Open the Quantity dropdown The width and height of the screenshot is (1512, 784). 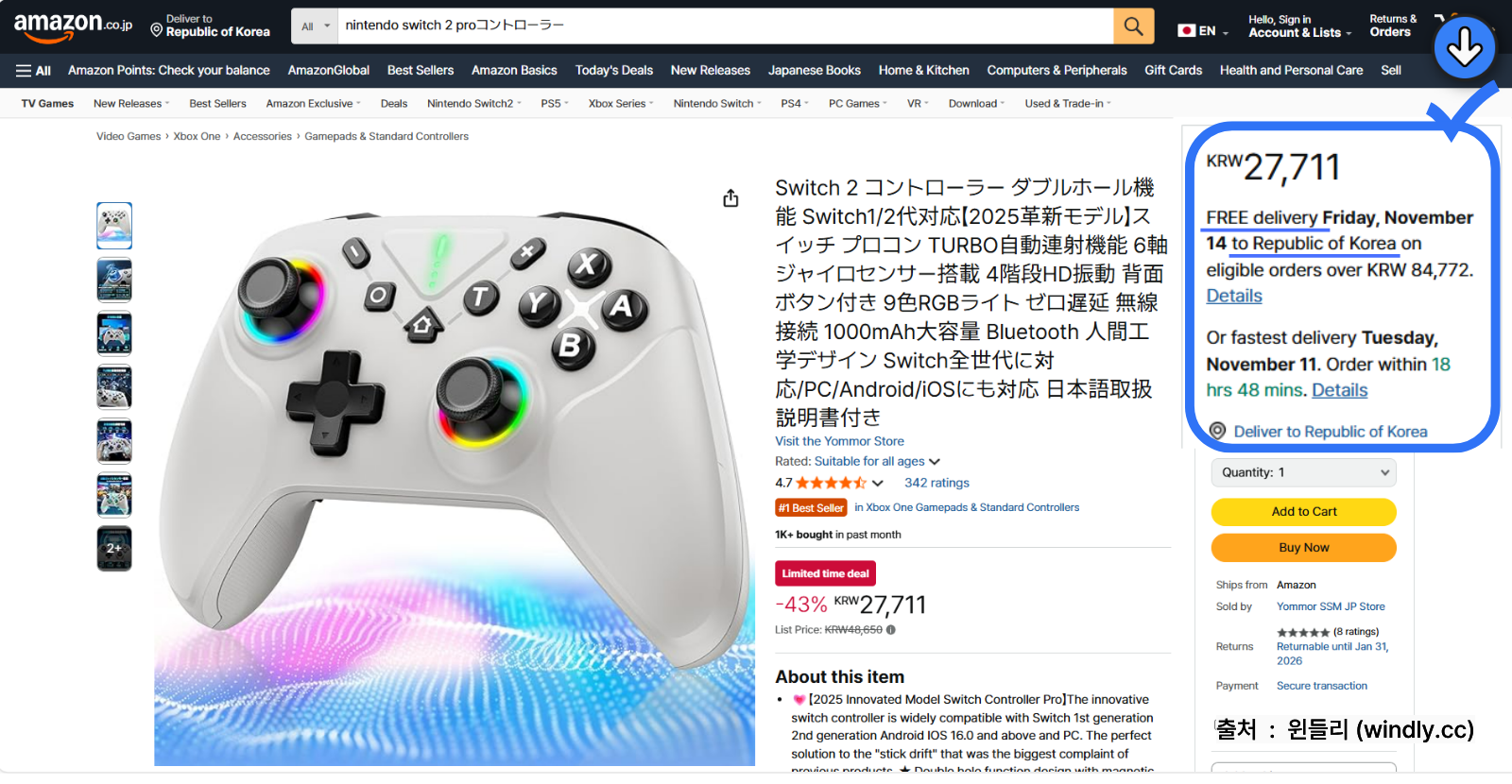pyautogui.click(x=1304, y=472)
